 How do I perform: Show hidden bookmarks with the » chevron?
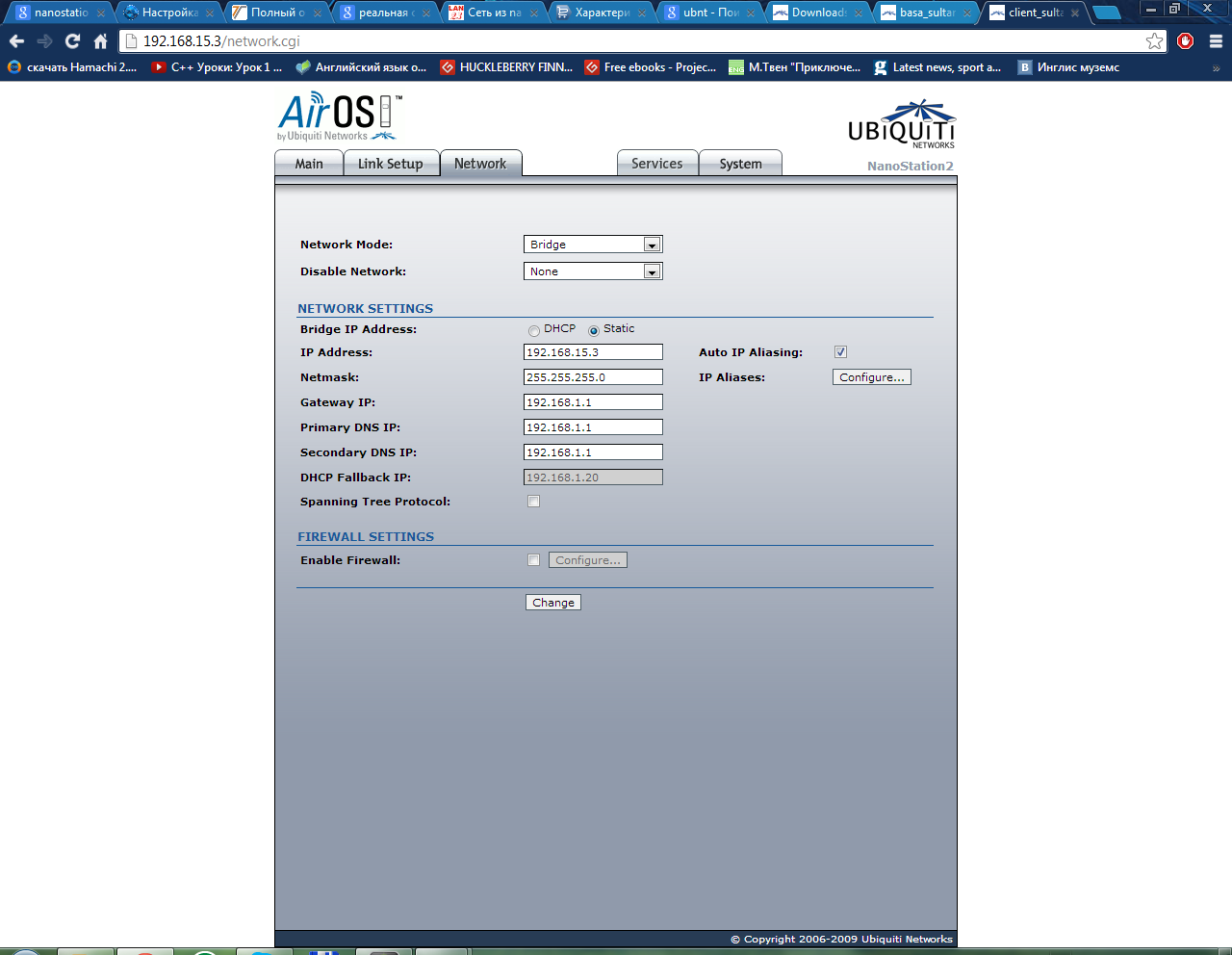pyautogui.click(x=1216, y=67)
